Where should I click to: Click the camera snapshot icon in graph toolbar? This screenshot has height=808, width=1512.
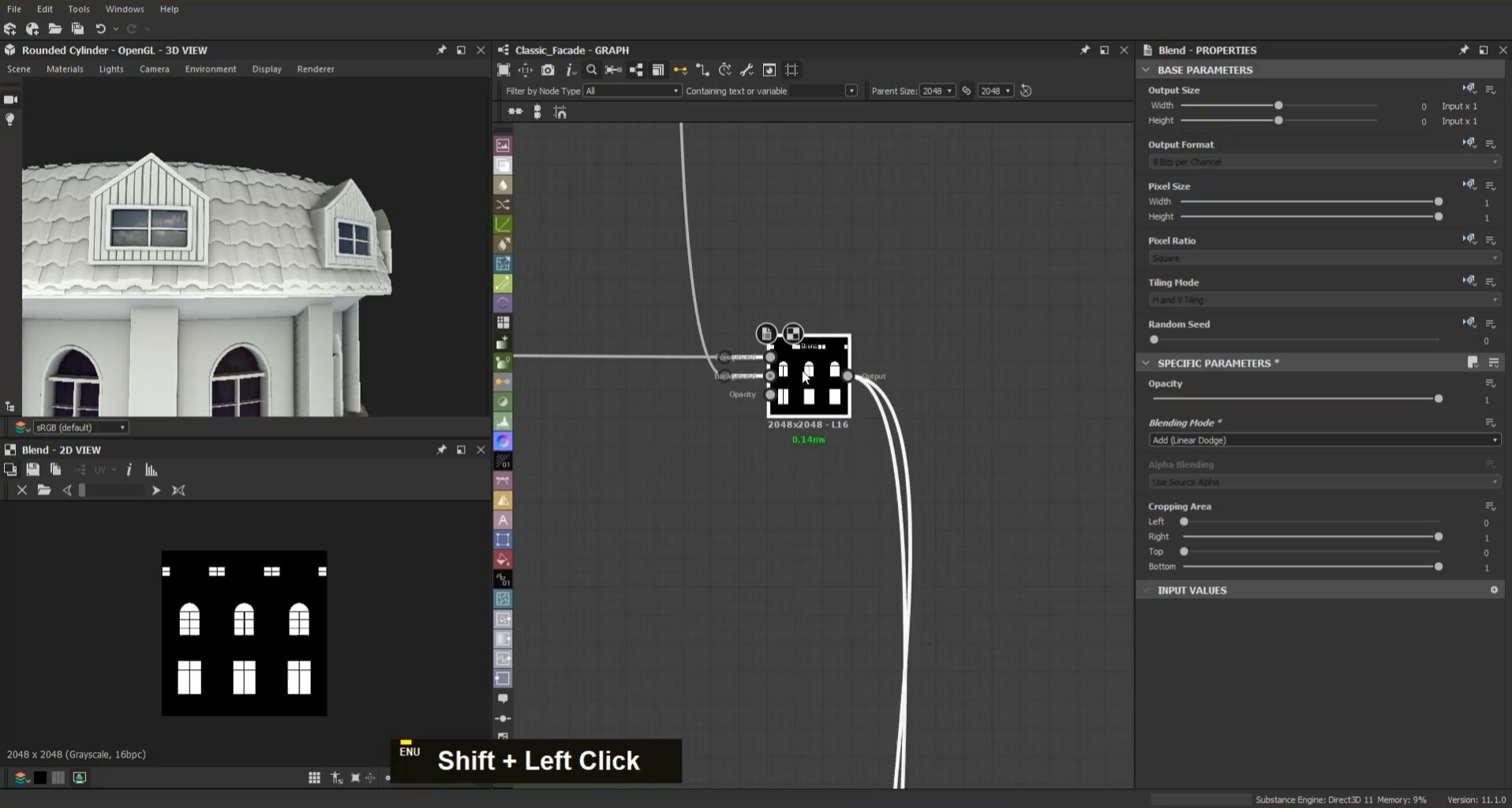(x=548, y=70)
